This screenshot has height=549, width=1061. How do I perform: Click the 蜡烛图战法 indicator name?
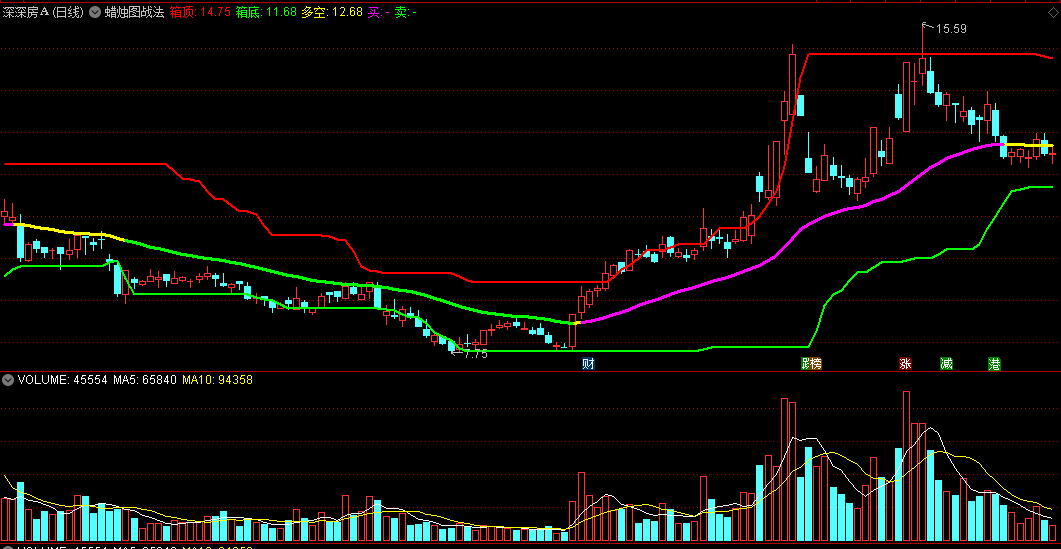click(x=134, y=12)
